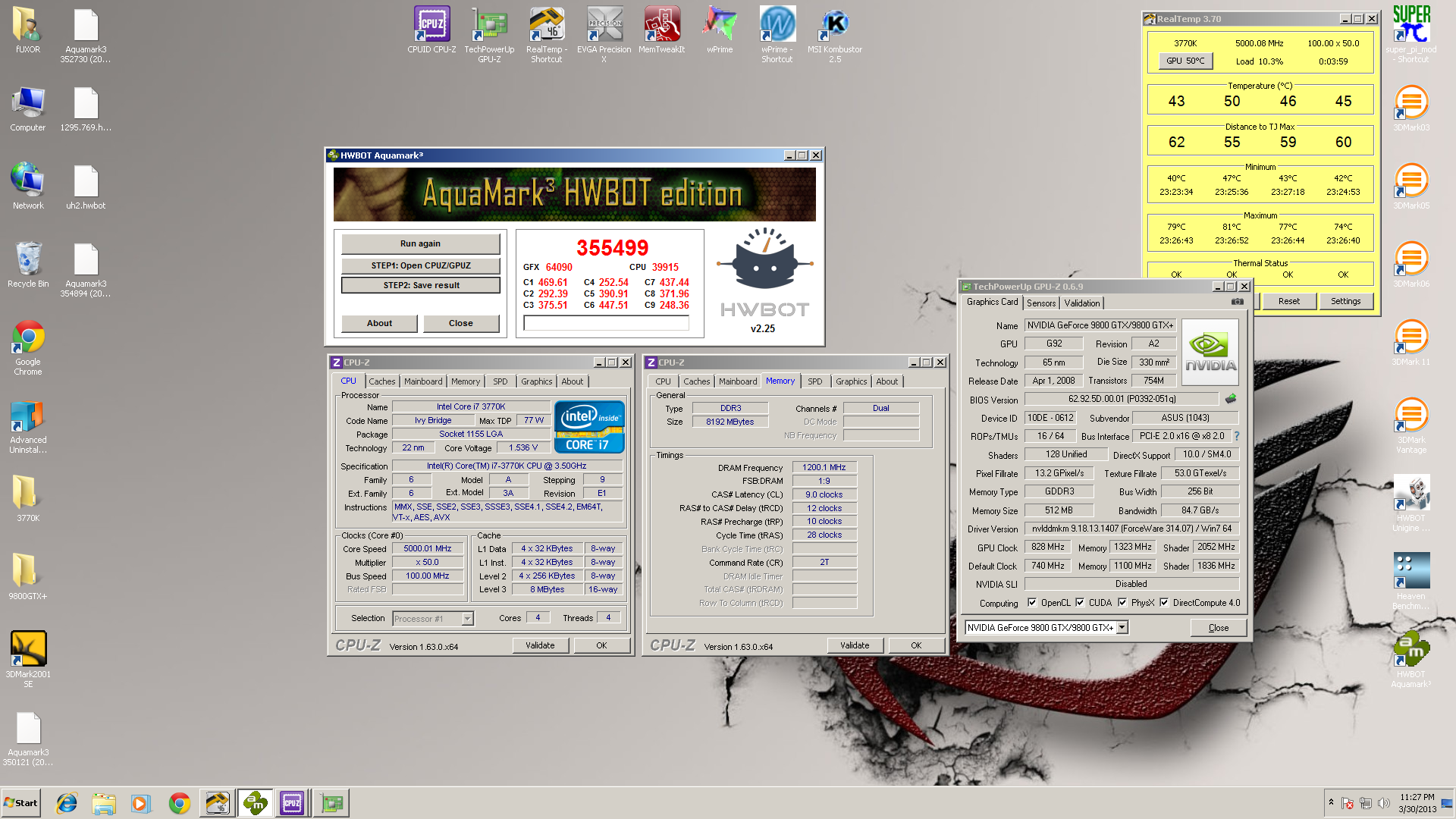Open SPD tab in right CPU-Z window
Viewport: 1456px width, 819px height.
[815, 381]
